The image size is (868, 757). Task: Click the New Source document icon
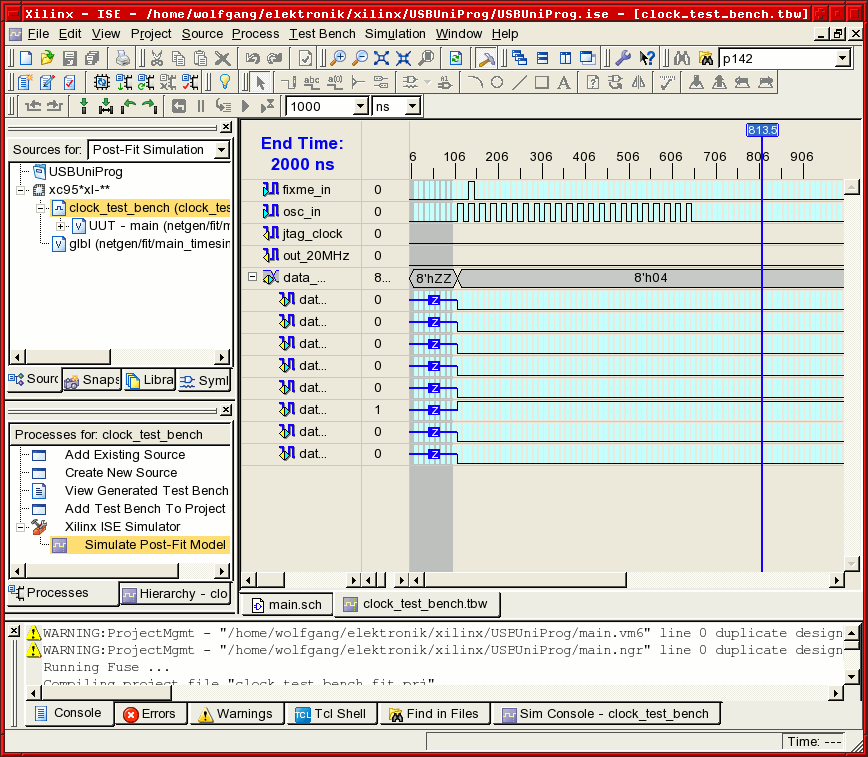point(25,83)
